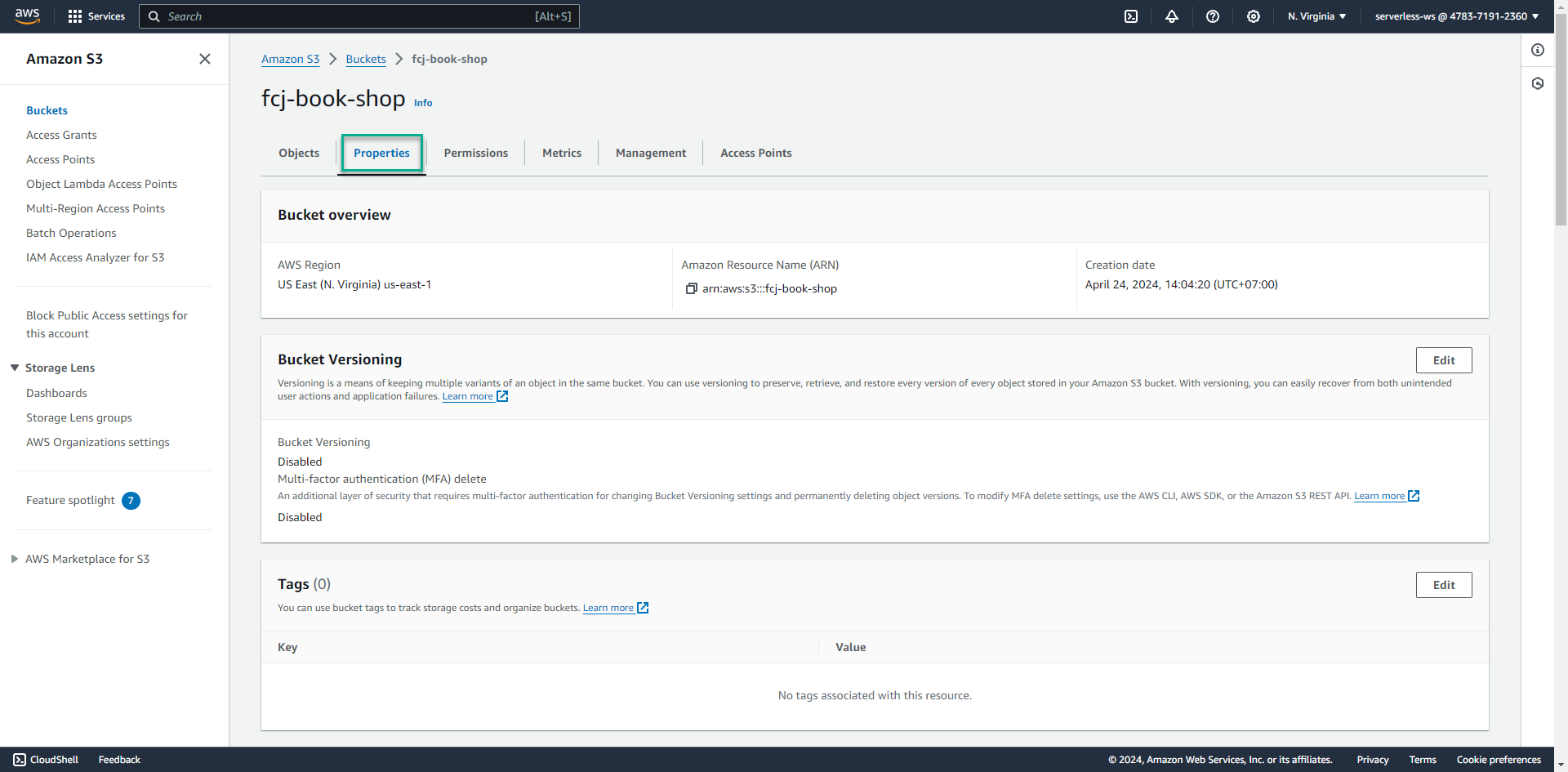Open Privacy link in footer
Viewport: 1568px width, 772px height.
[x=1373, y=760]
